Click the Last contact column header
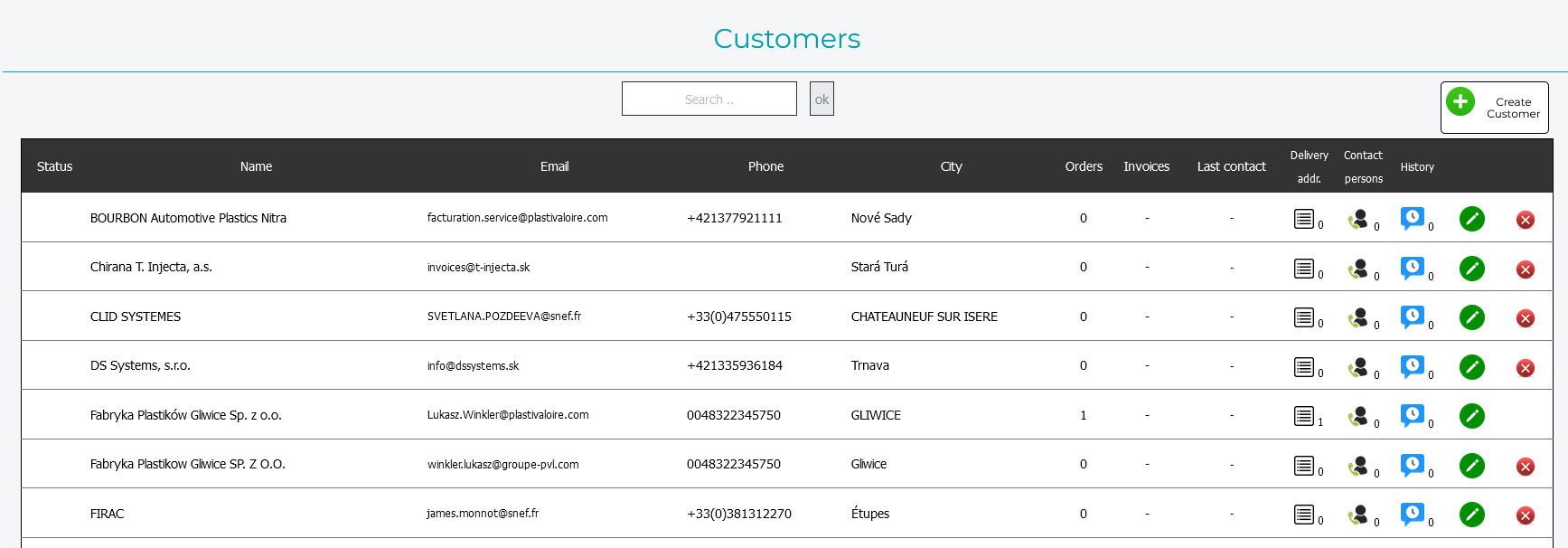 [x=1231, y=166]
